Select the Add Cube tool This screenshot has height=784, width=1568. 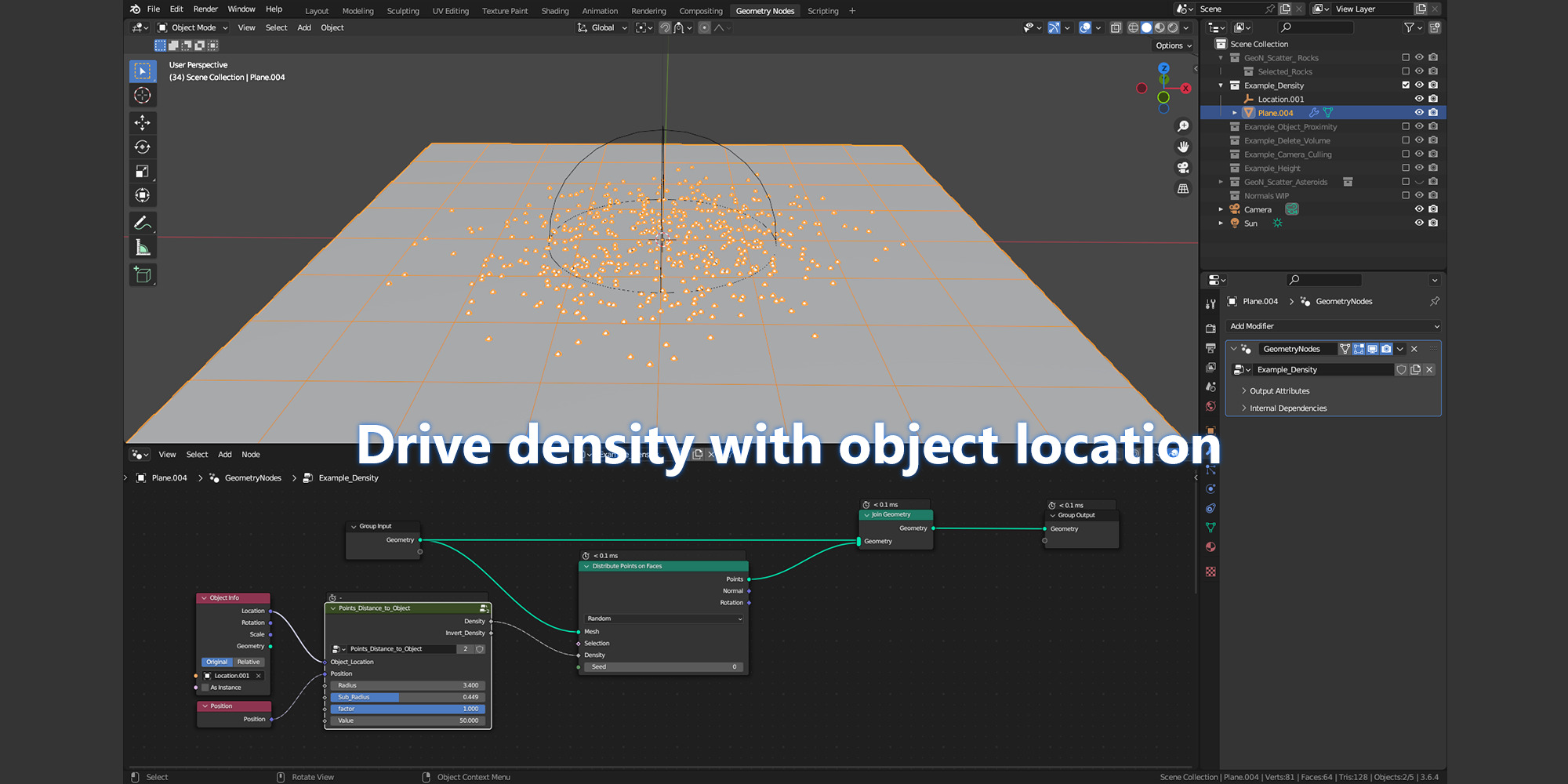click(x=143, y=274)
